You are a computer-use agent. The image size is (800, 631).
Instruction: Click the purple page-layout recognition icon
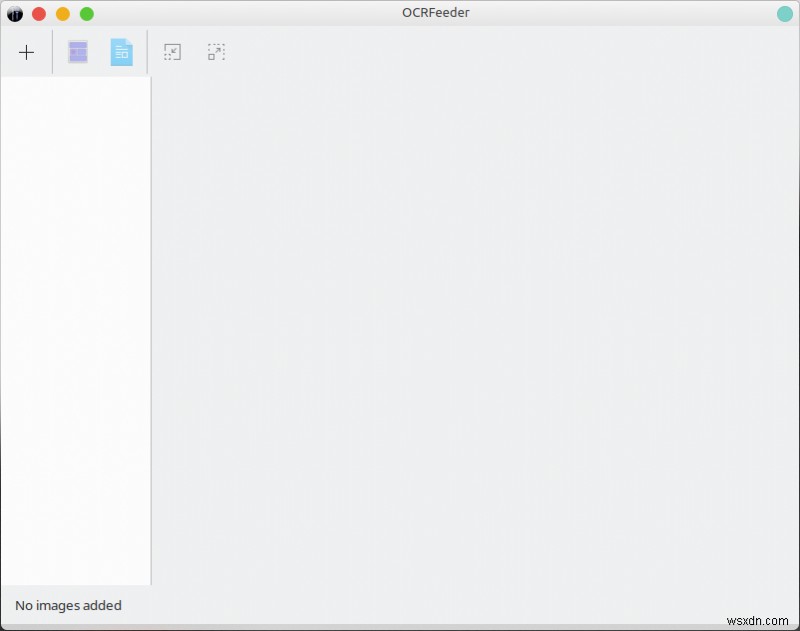coord(77,52)
